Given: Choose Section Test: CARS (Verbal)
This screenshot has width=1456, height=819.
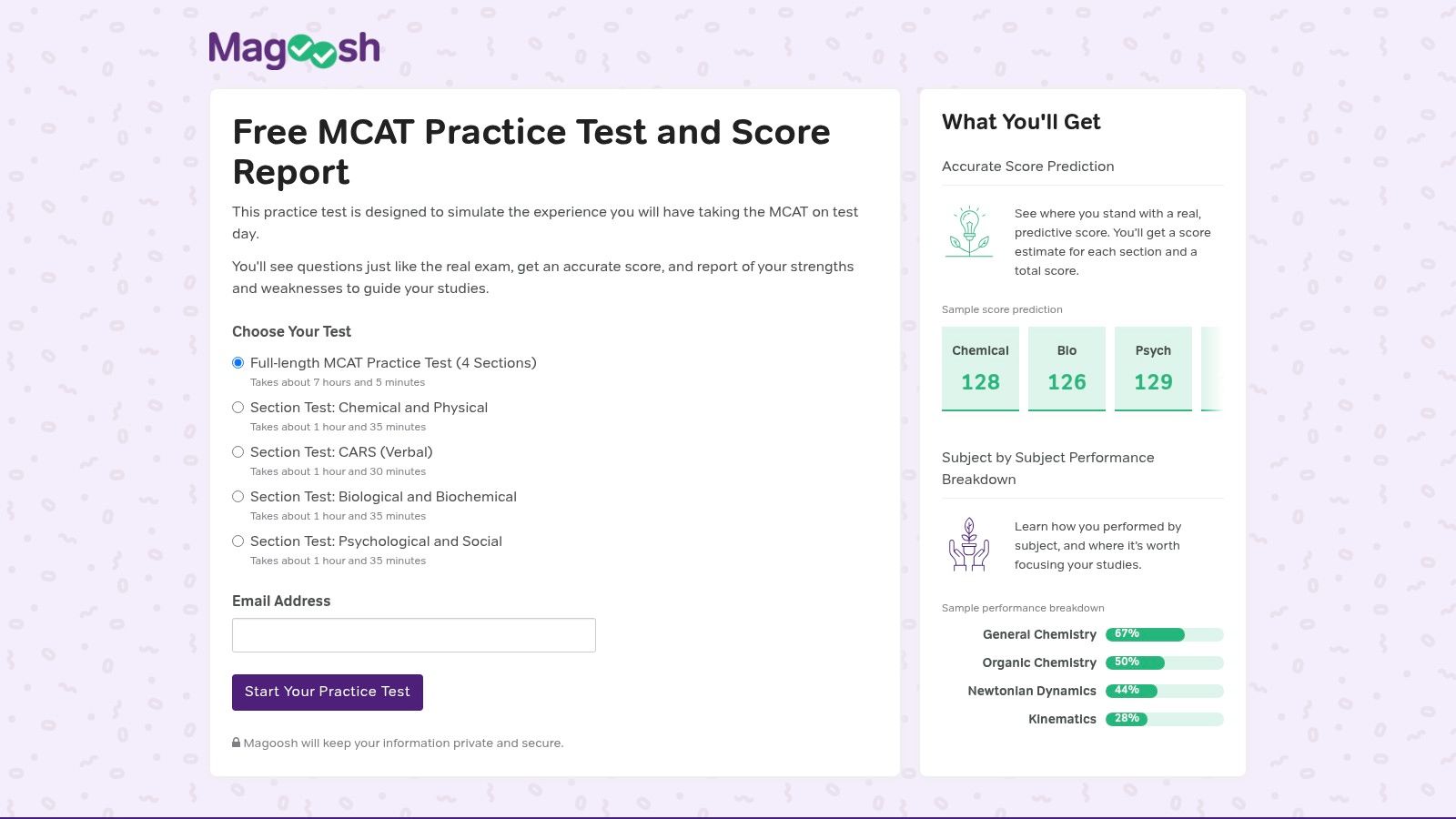Looking at the screenshot, I should (x=238, y=452).
